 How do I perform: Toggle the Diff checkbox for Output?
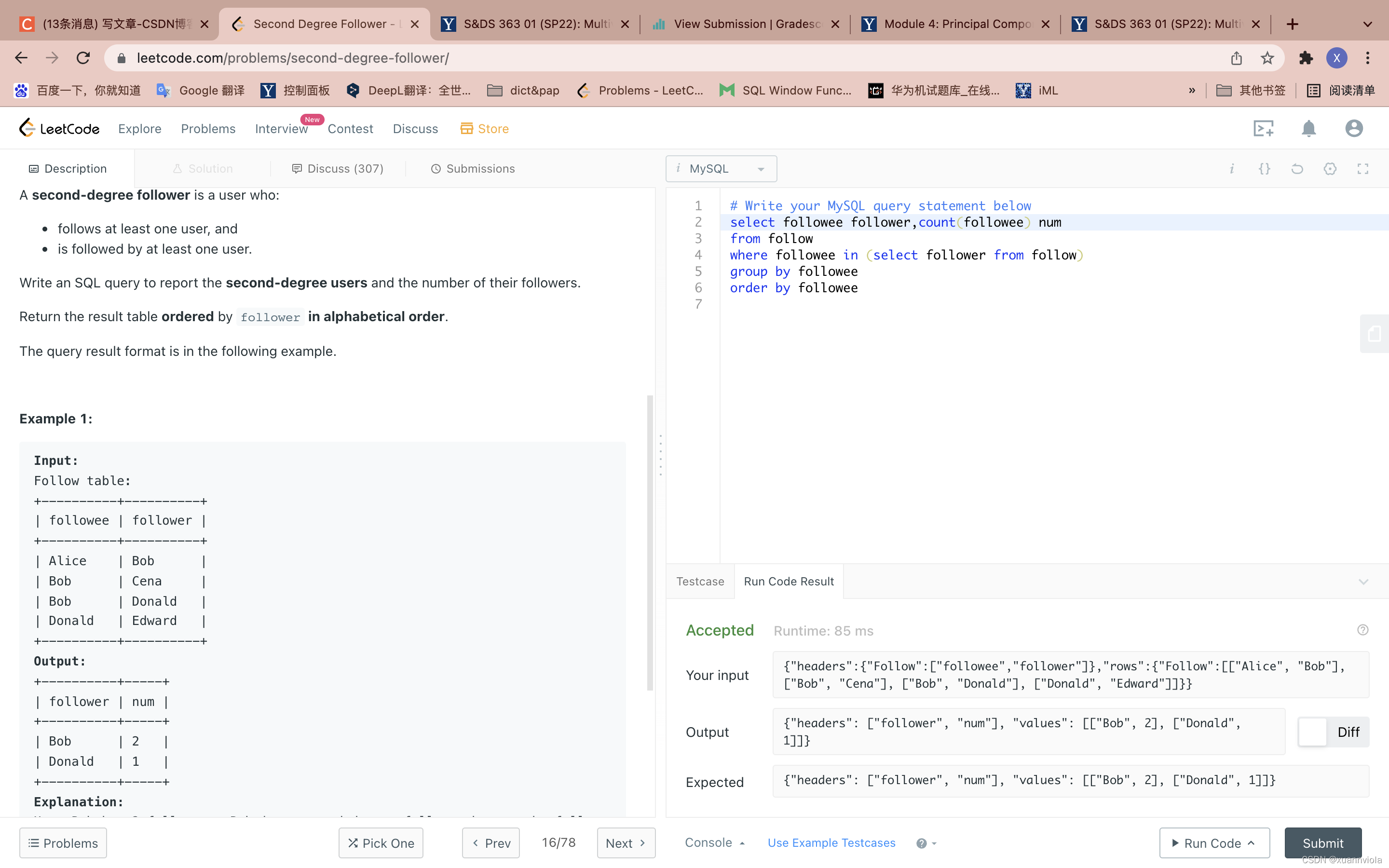point(1313,732)
